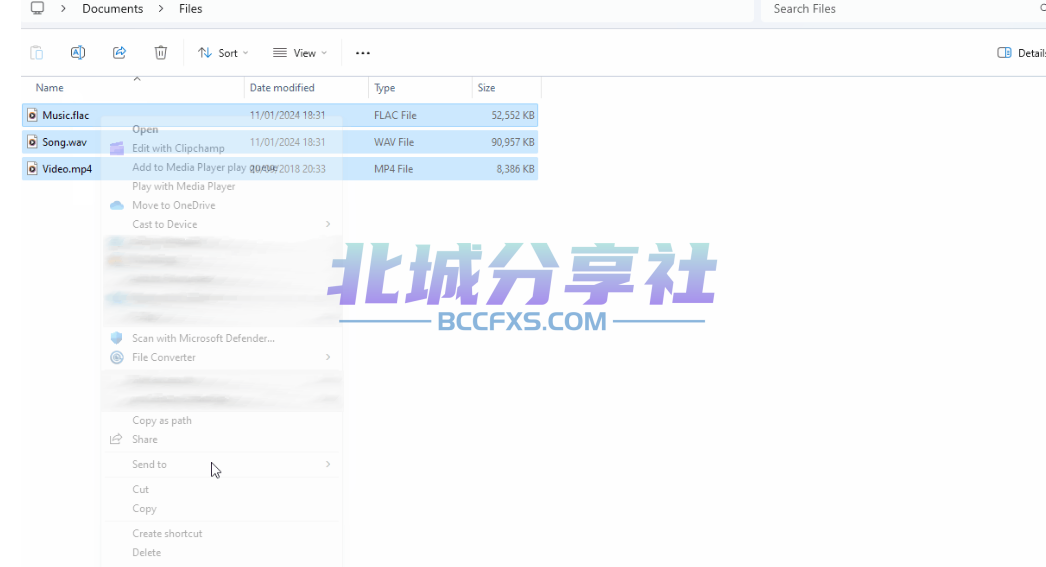Image resolution: width=1046 pixels, height=567 pixels.
Task: Sort by the Size column header
Action: pyautogui.click(x=506, y=87)
